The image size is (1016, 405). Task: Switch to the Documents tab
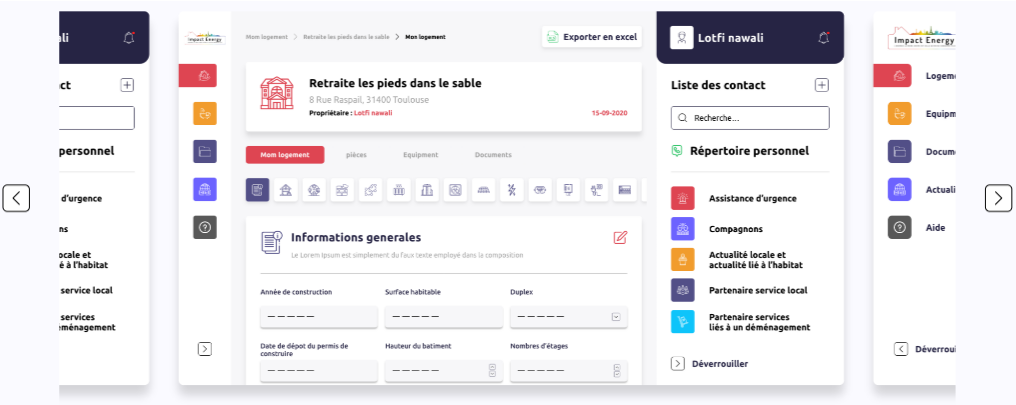pos(493,155)
